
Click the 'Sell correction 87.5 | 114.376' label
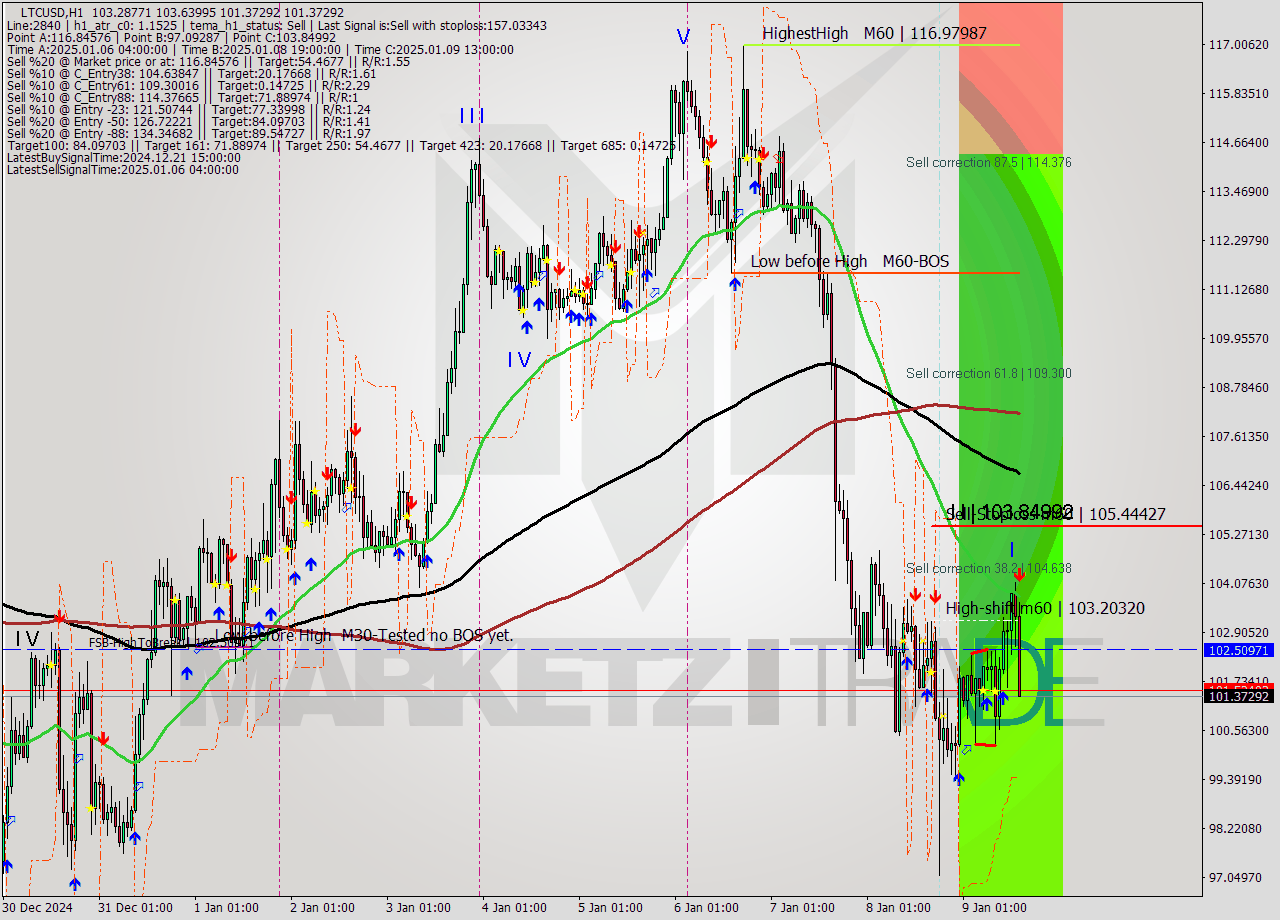(x=989, y=162)
